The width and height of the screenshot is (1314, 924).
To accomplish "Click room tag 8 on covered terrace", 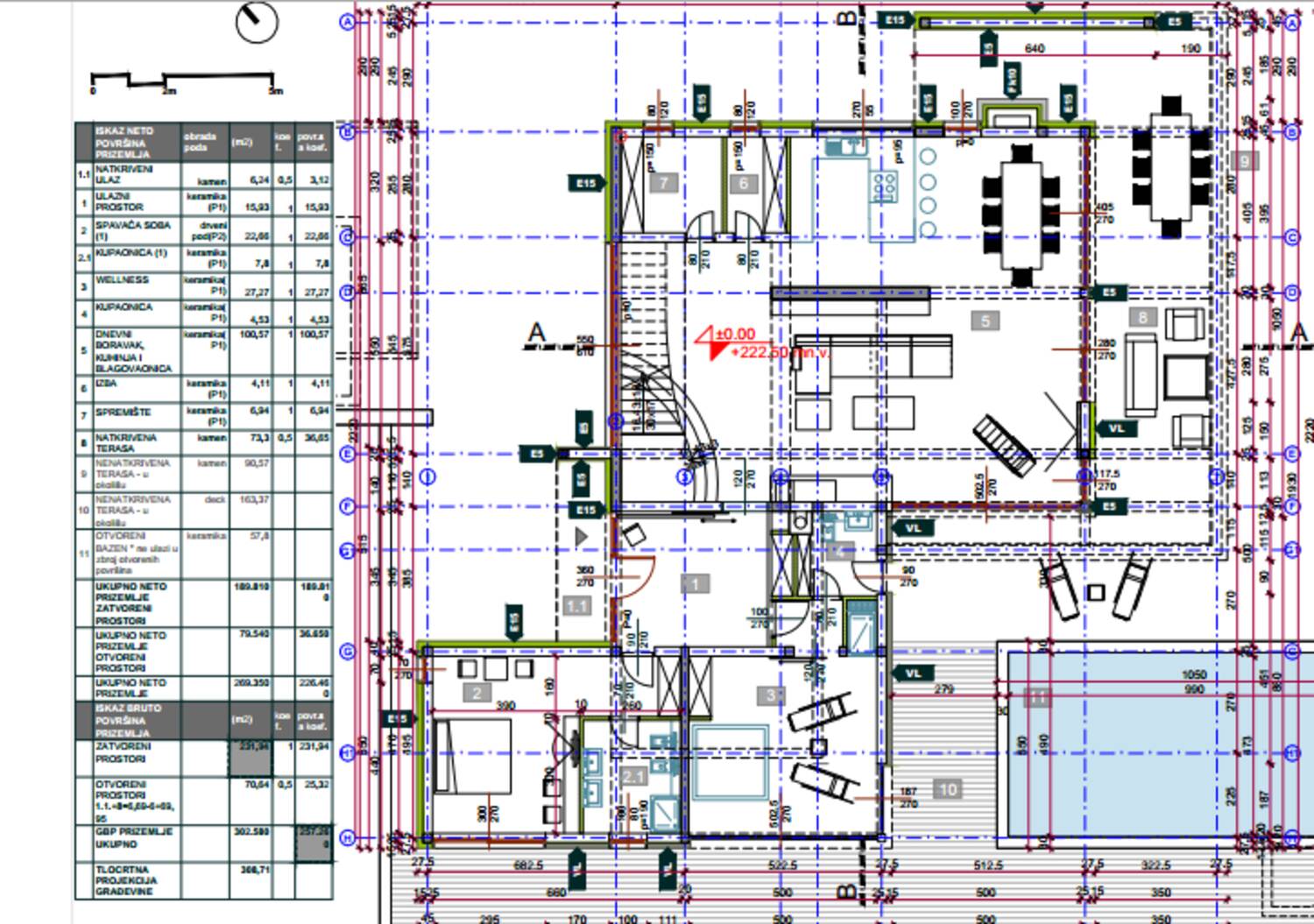I will [1142, 318].
